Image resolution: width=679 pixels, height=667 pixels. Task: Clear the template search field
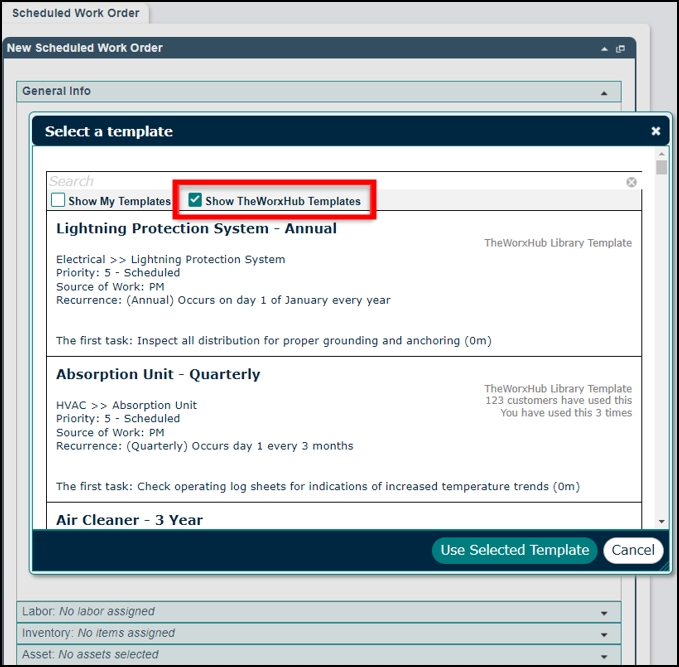point(631,182)
